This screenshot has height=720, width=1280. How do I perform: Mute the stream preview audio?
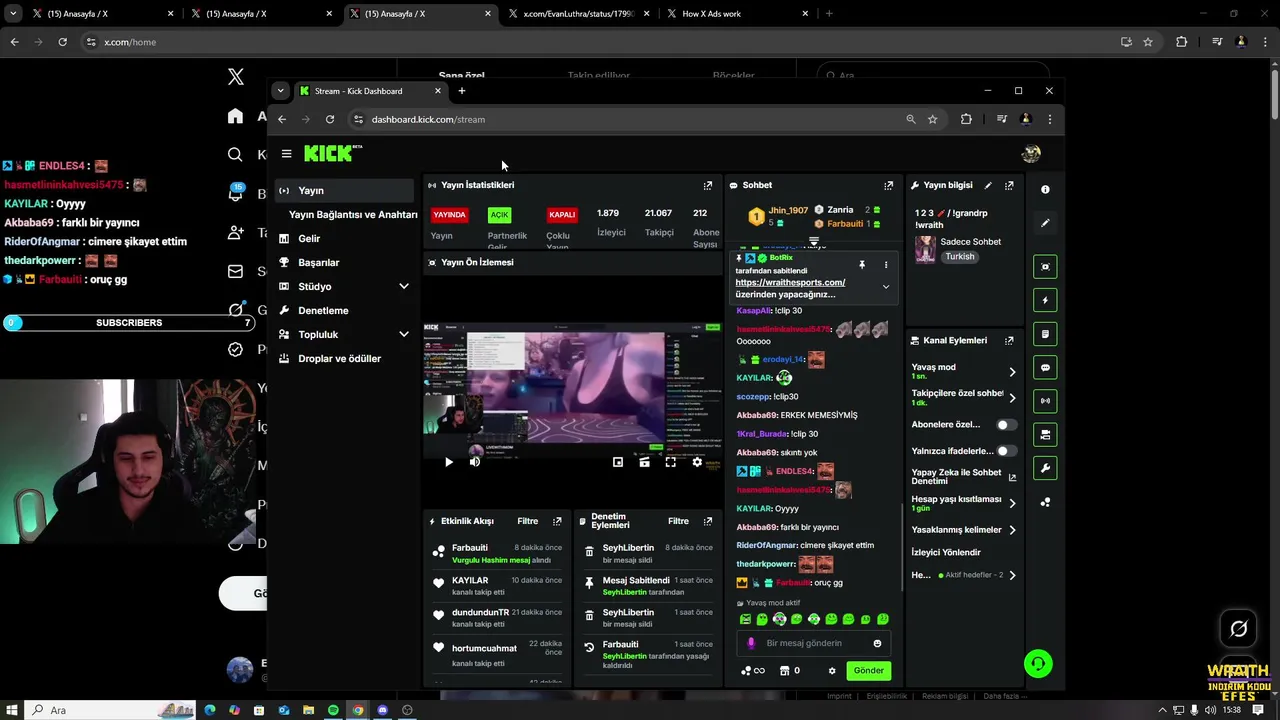tap(475, 462)
